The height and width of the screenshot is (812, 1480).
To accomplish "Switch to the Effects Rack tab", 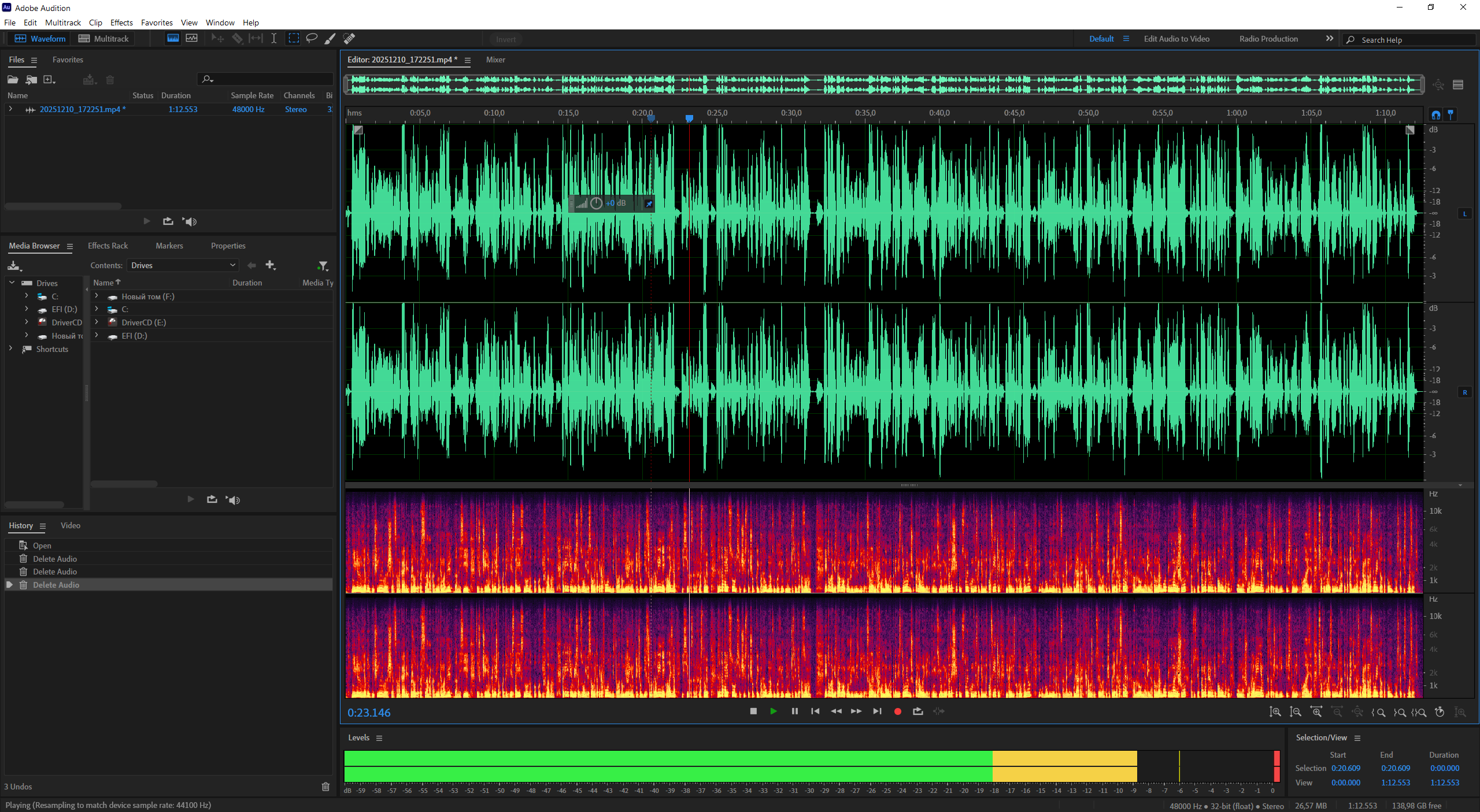I will pyautogui.click(x=108, y=246).
